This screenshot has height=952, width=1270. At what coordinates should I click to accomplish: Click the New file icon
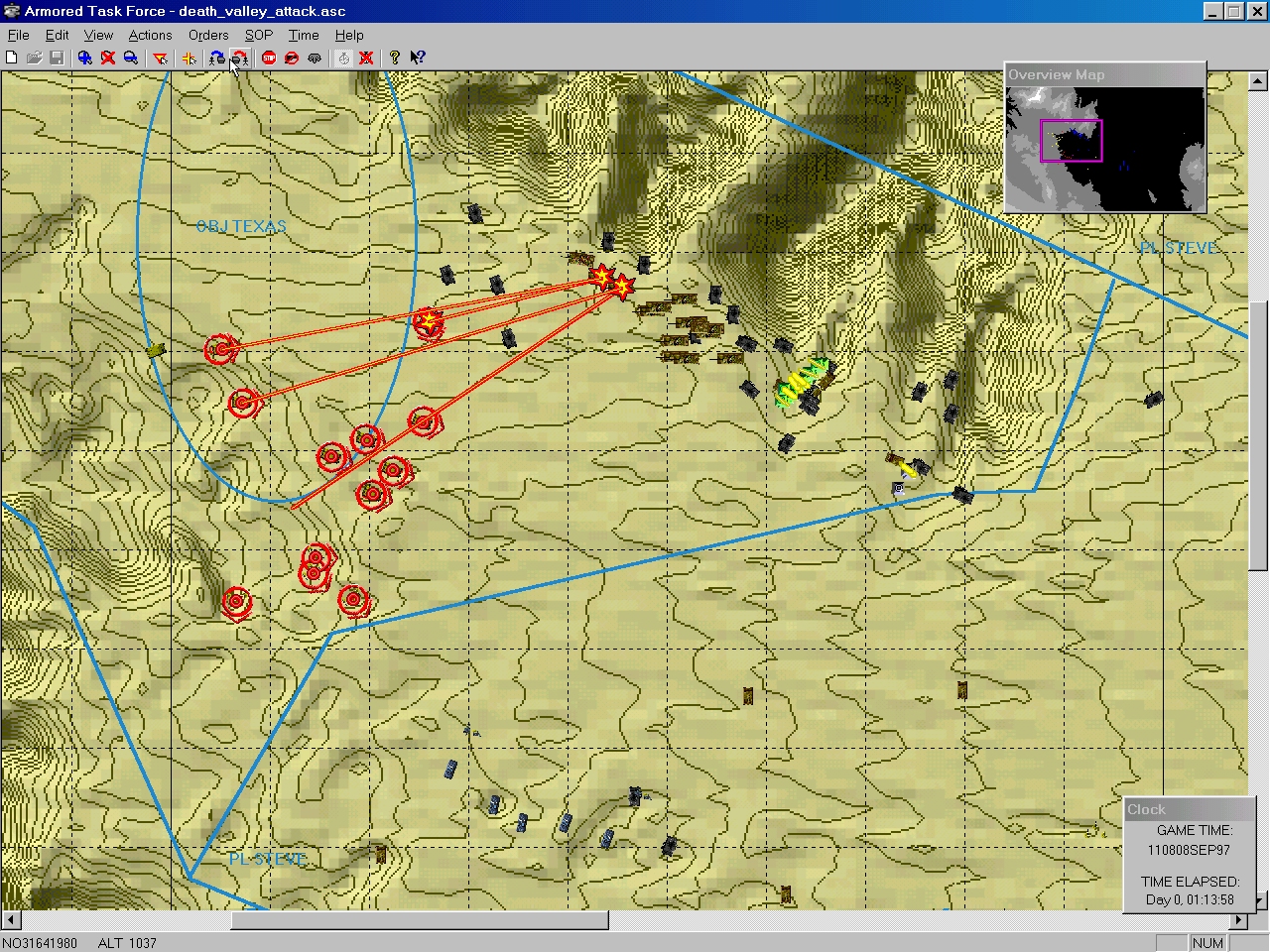12,58
